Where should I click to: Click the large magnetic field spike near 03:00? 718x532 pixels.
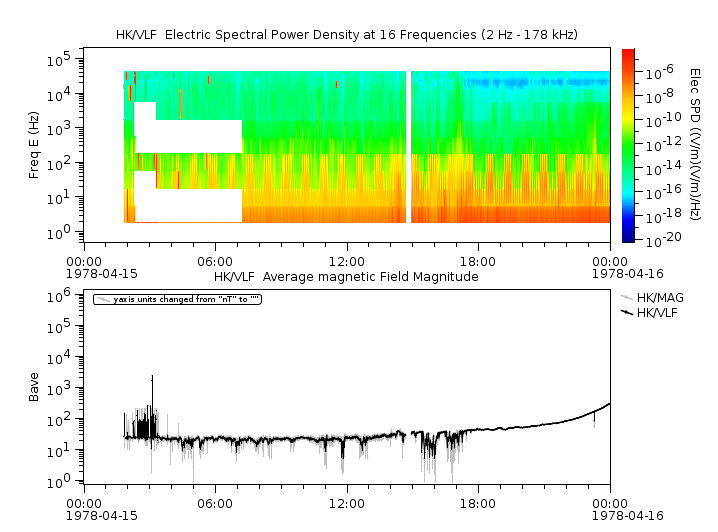[x=152, y=380]
